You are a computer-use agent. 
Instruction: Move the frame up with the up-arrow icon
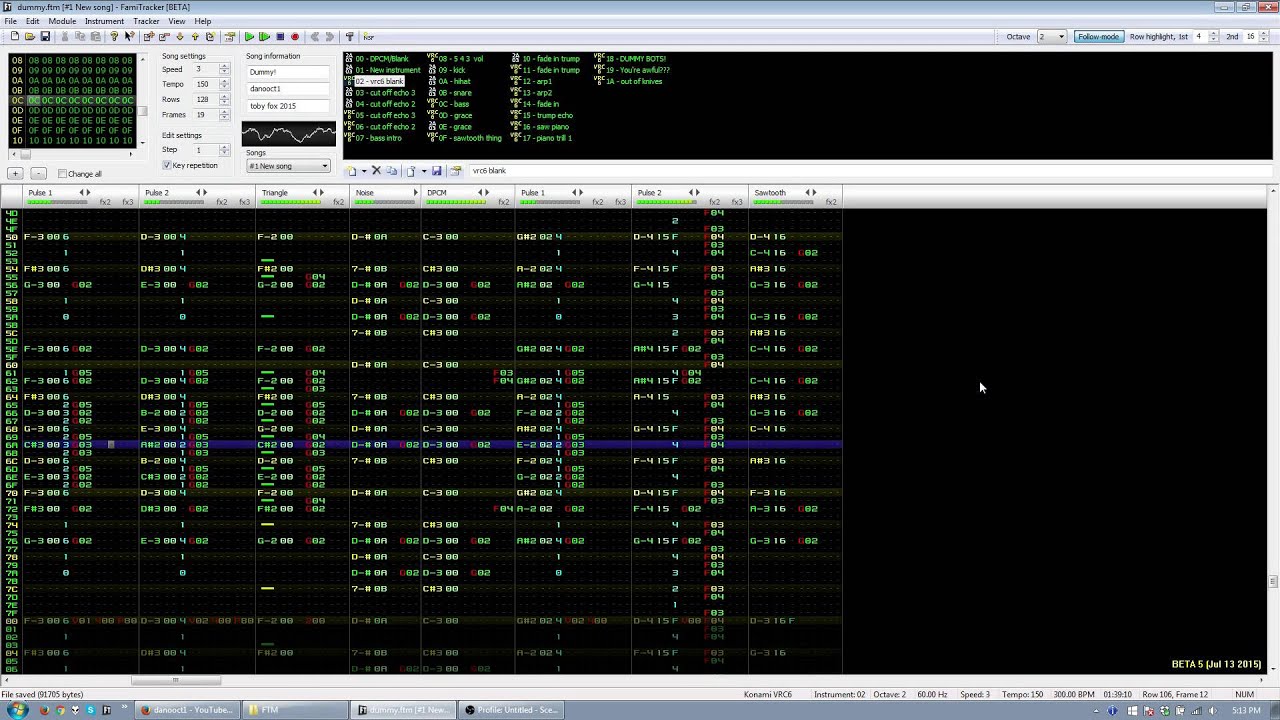[x=195, y=36]
